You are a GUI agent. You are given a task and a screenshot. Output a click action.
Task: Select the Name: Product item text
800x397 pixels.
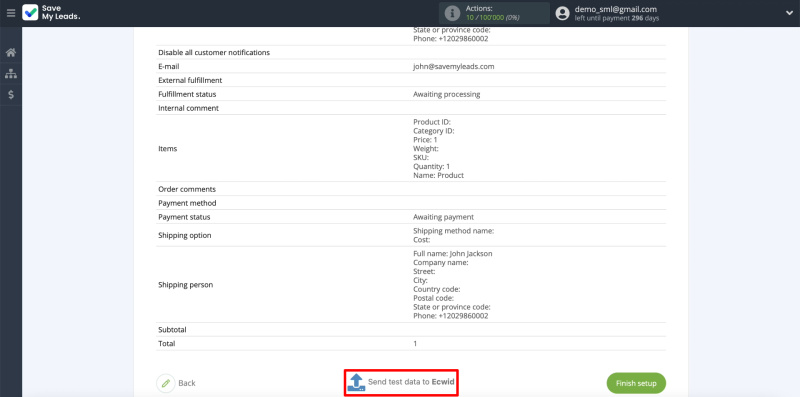point(438,176)
